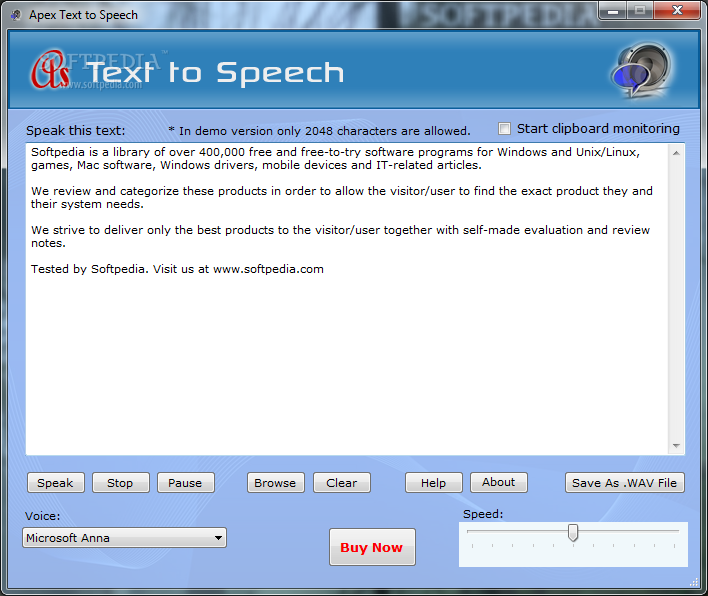Image resolution: width=708 pixels, height=596 pixels.
Task: Click the red Buy Now button
Action: tap(372, 547)
